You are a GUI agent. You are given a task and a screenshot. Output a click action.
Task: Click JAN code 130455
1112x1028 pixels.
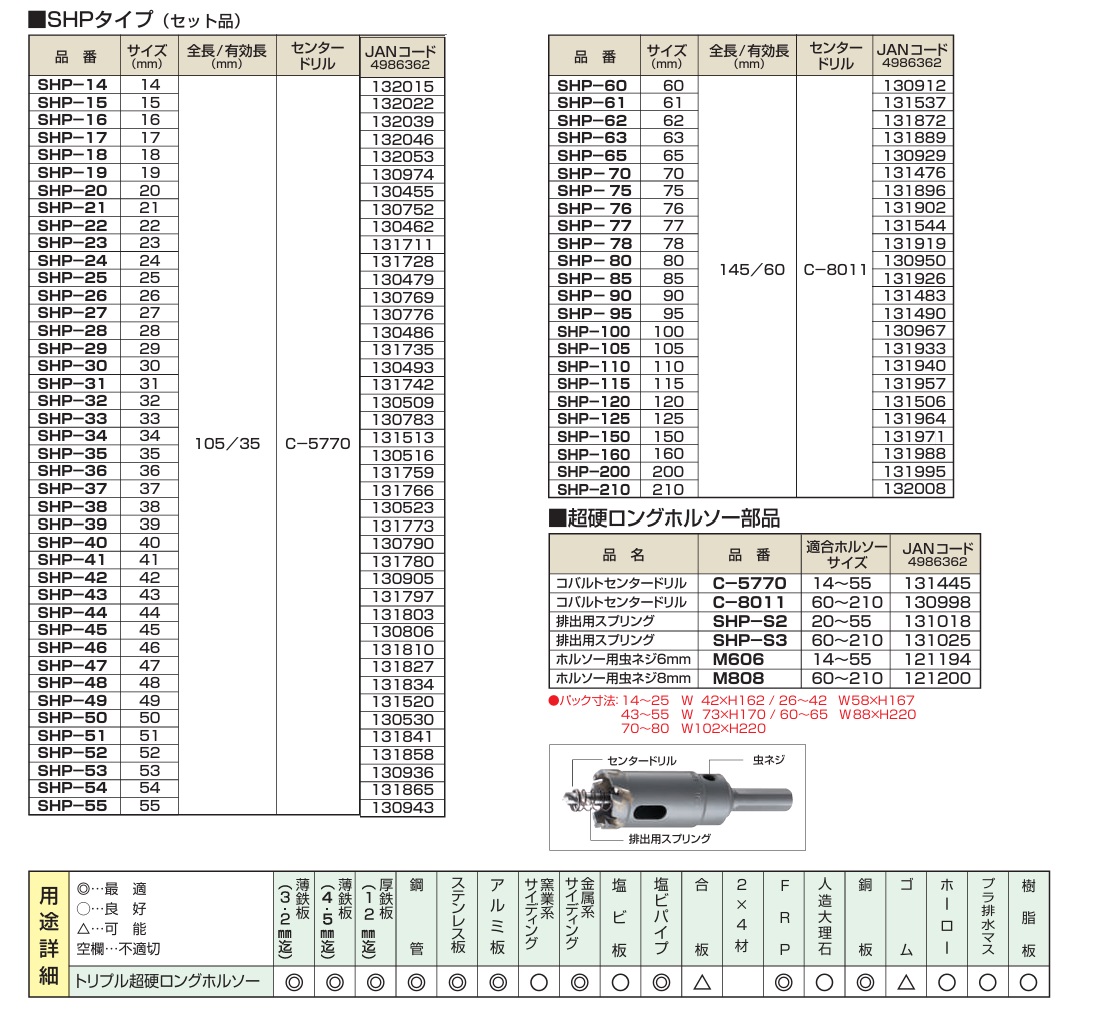(402, 191)
